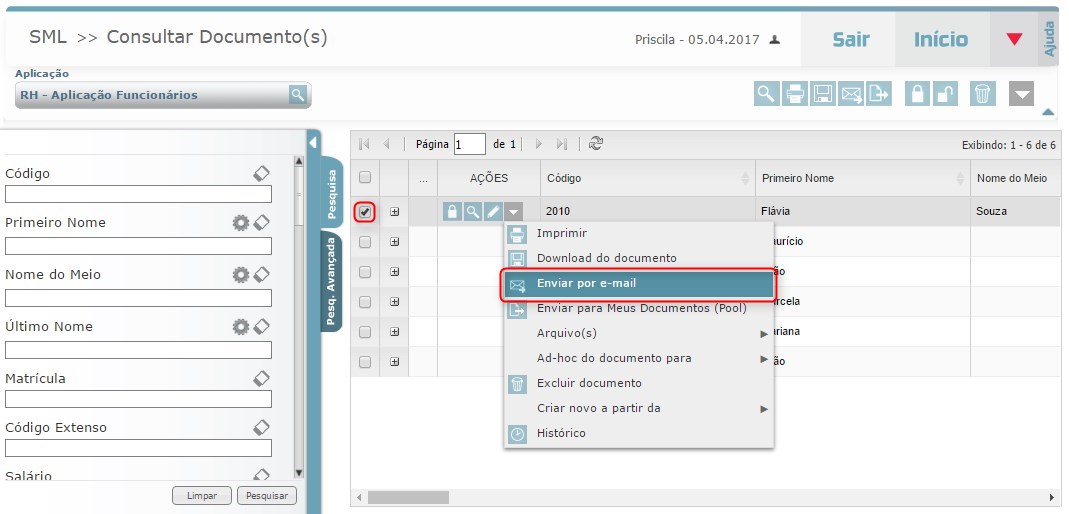The height and width of the screenshot is (514, 1069).
Task: Click the top toolbar search magnifier icon
Action: tap(766, 94)
